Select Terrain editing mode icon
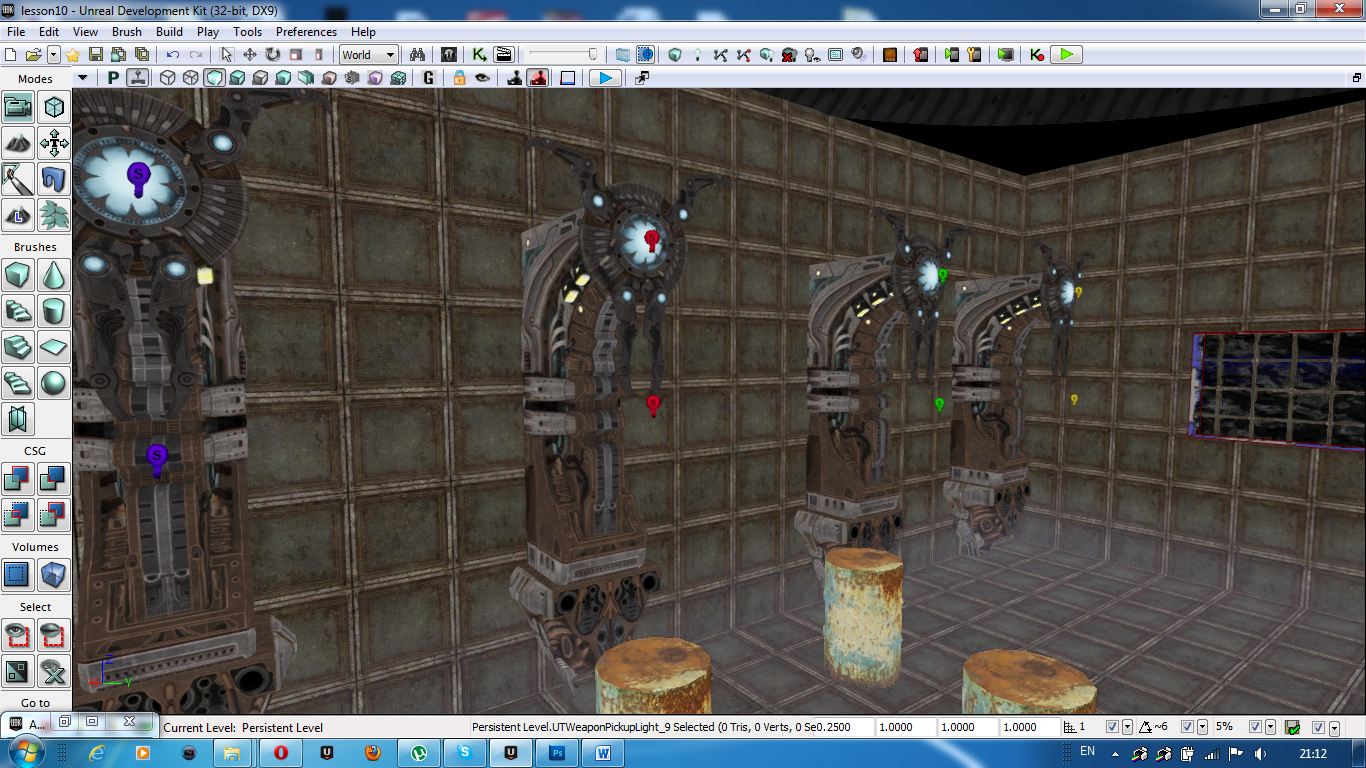The width and height of the screenshot is (1366, 768). click(18, 143)
